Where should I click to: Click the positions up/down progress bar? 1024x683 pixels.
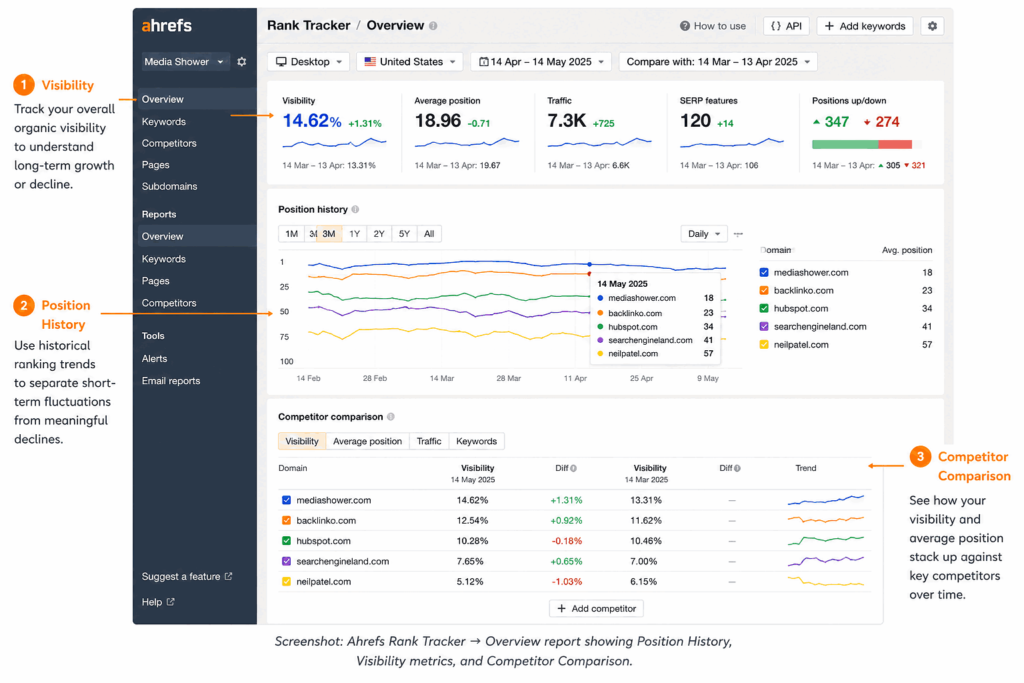[x=867, y=144]
